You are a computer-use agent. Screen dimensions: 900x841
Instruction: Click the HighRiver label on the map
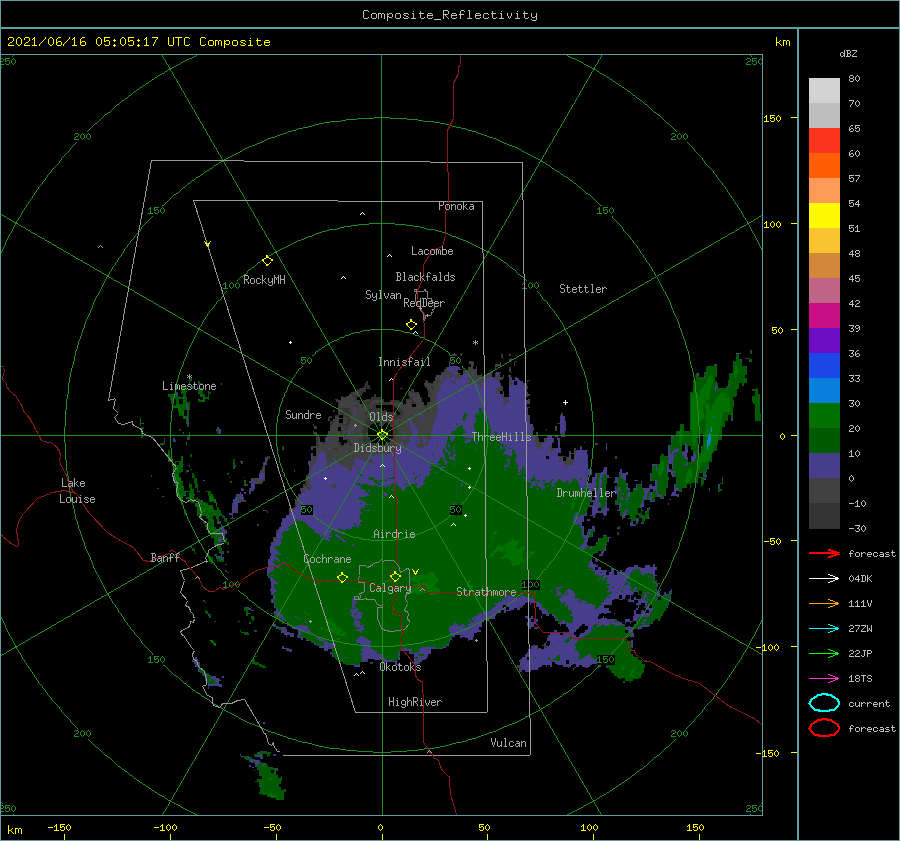[415, 702]
